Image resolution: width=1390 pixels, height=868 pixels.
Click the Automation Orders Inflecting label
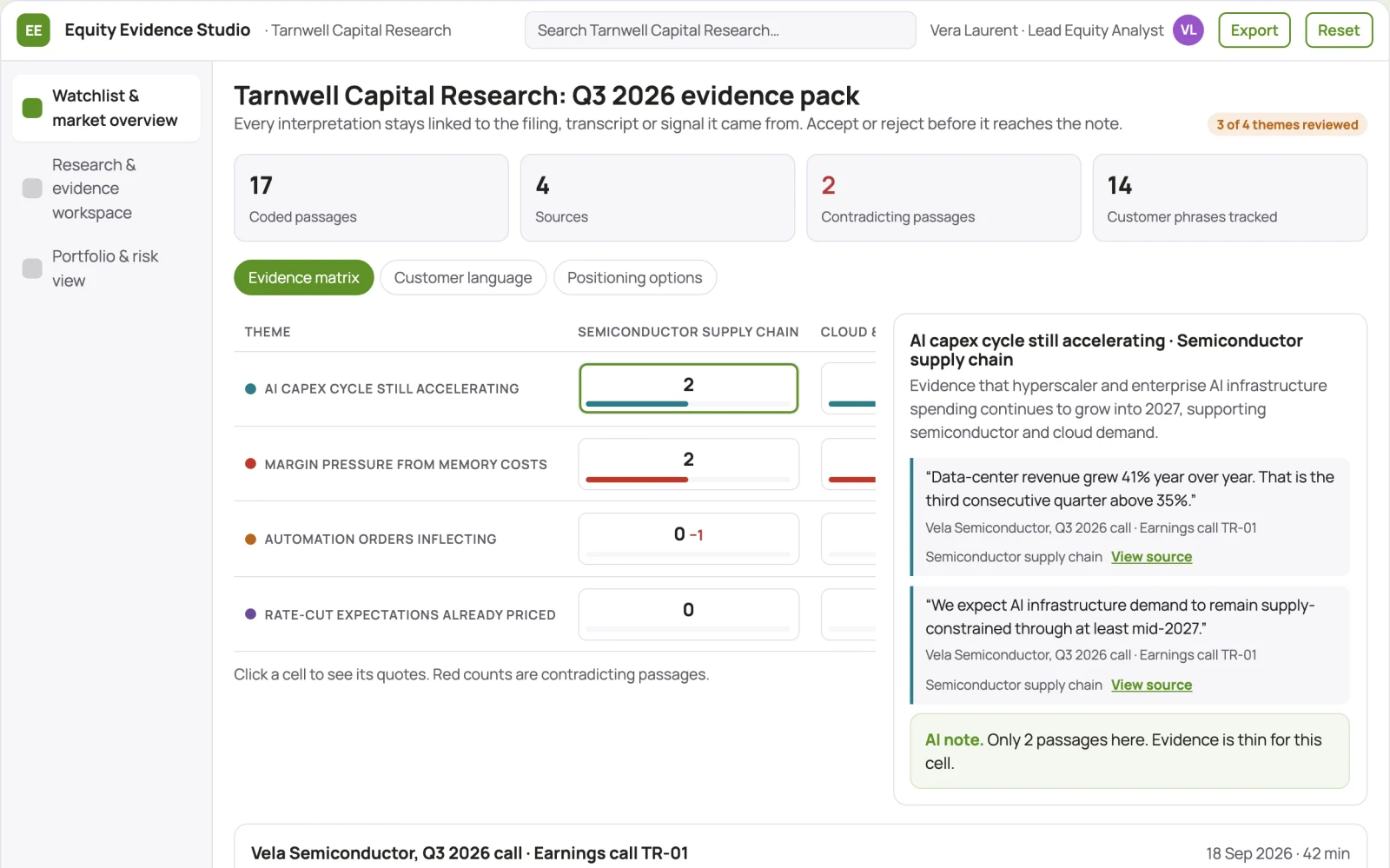click(x=381, y=540)
